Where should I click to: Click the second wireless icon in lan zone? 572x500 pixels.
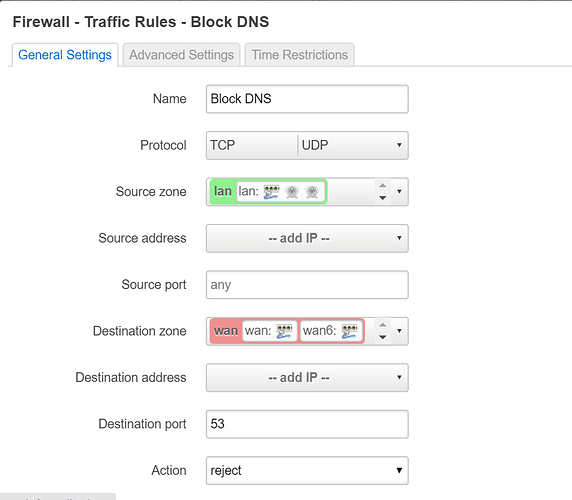312,192
